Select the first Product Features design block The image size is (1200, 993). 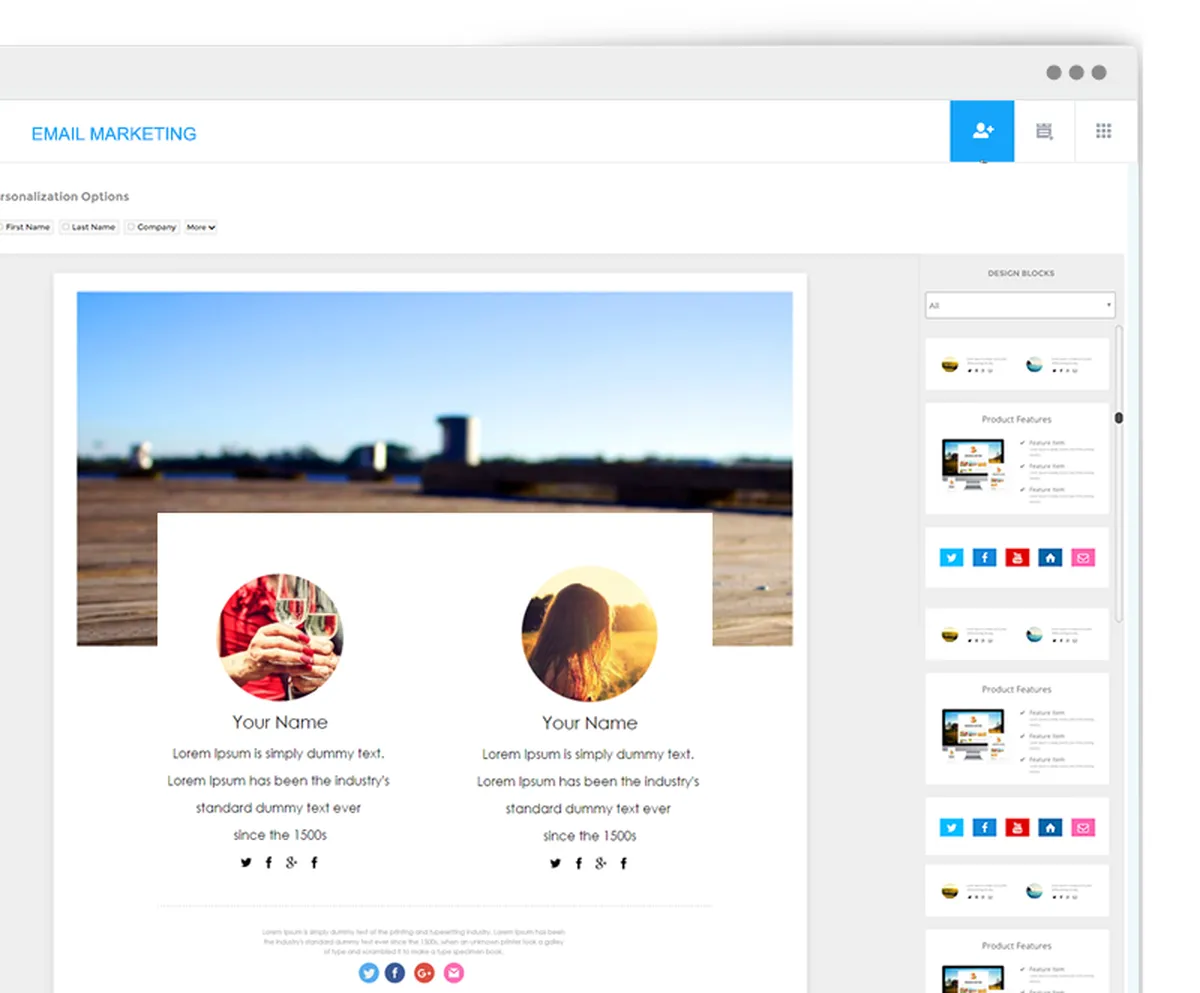[1017, 459]
